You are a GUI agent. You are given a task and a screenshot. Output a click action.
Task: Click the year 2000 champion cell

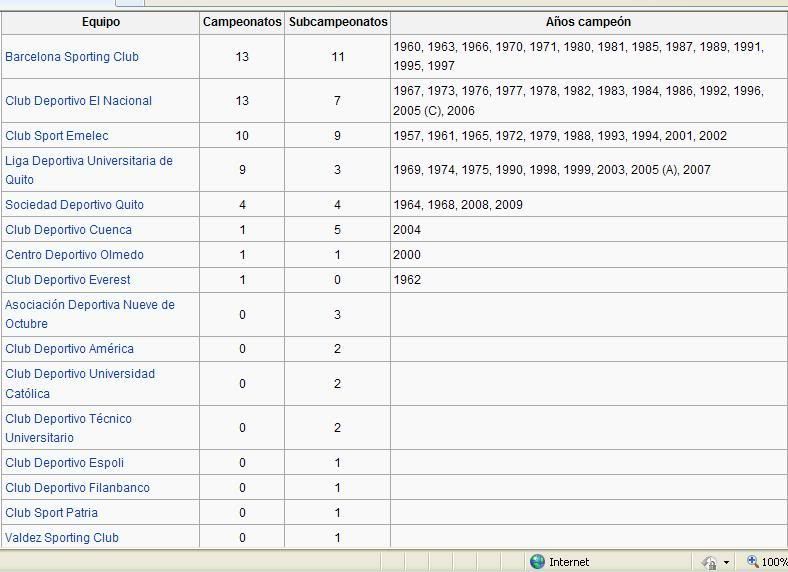tap(588, 255)
